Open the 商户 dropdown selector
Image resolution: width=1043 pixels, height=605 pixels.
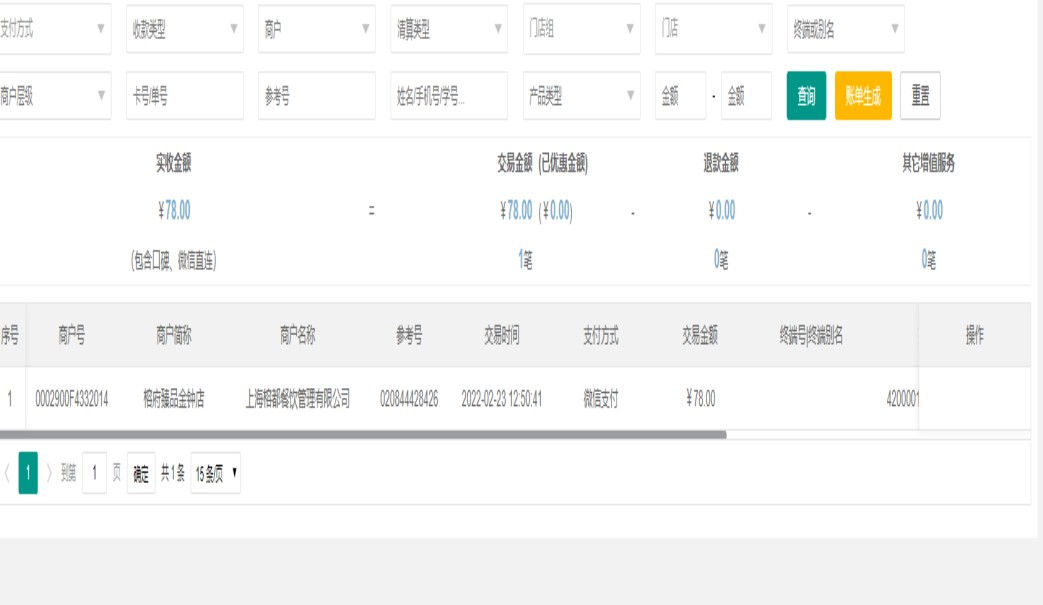pyautogui.click(x=316, y=29)
